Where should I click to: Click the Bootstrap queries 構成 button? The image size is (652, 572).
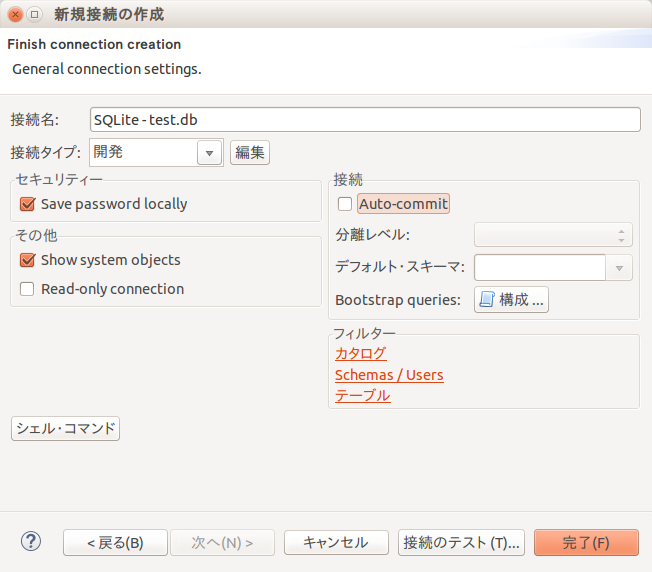[x=511, y=299]
